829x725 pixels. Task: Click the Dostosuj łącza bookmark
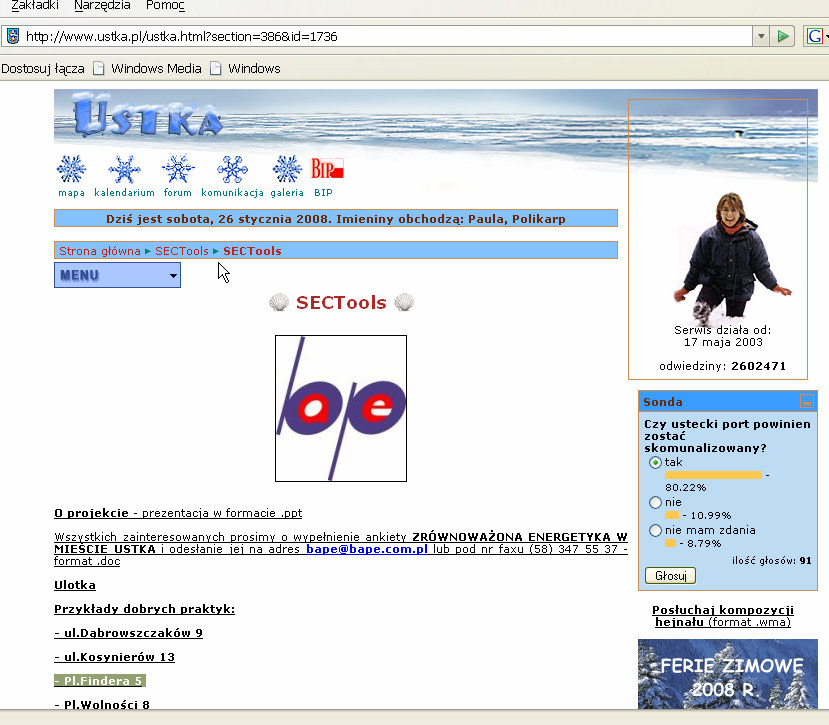coord(43,69)
